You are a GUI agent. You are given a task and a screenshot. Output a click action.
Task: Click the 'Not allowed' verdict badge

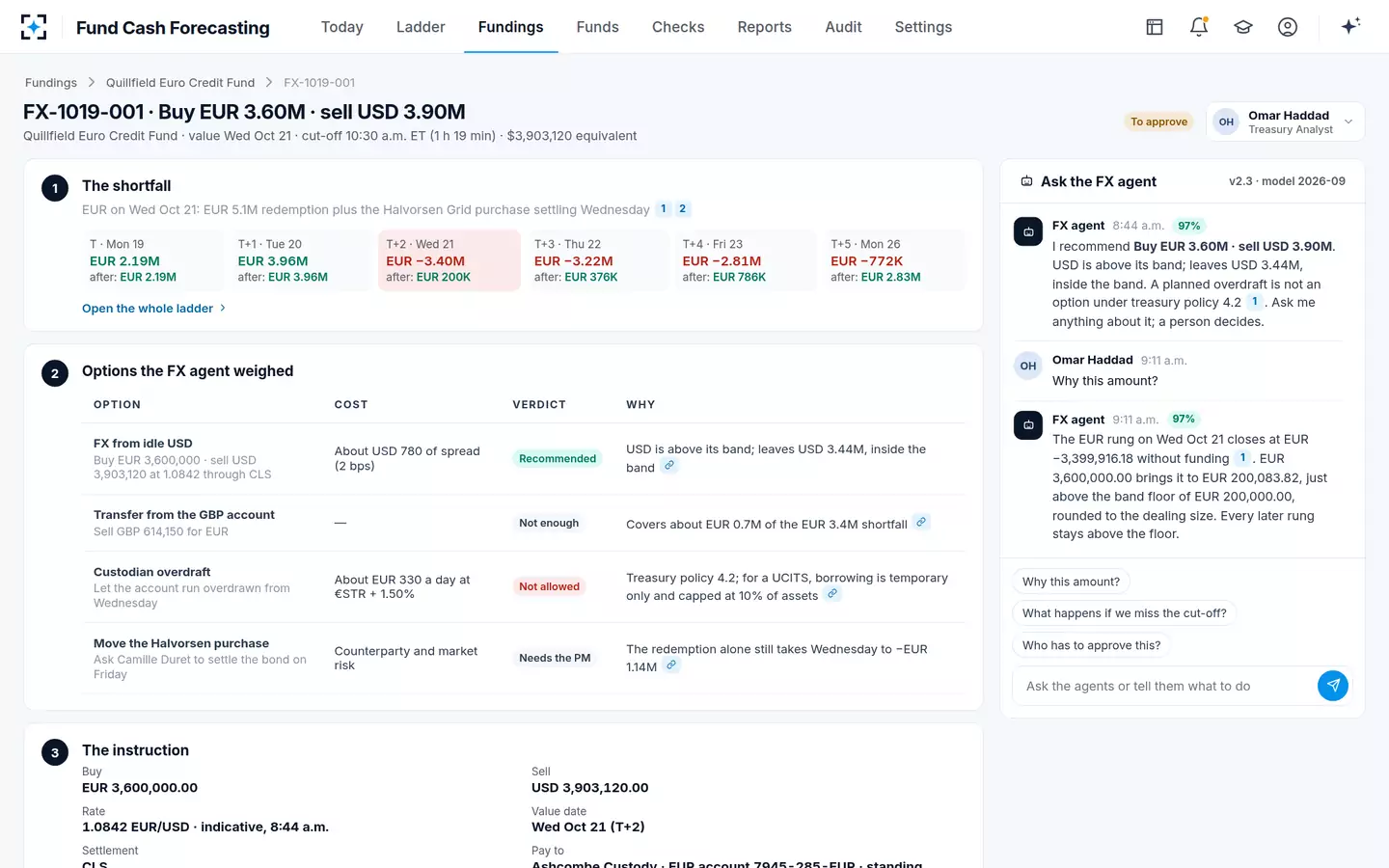pos(550,586)
